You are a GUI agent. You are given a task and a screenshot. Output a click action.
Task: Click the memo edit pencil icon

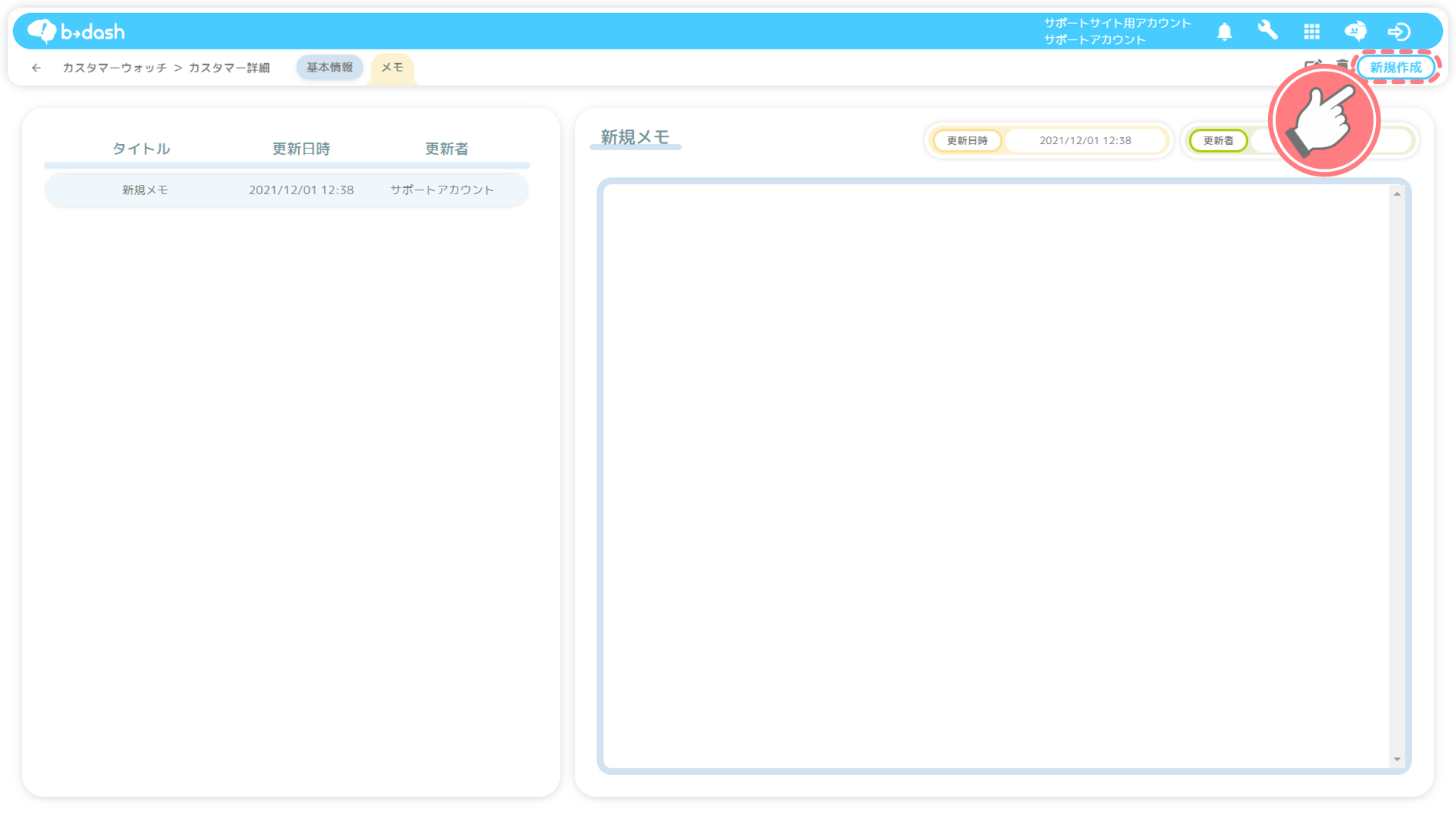point(1312,65)
